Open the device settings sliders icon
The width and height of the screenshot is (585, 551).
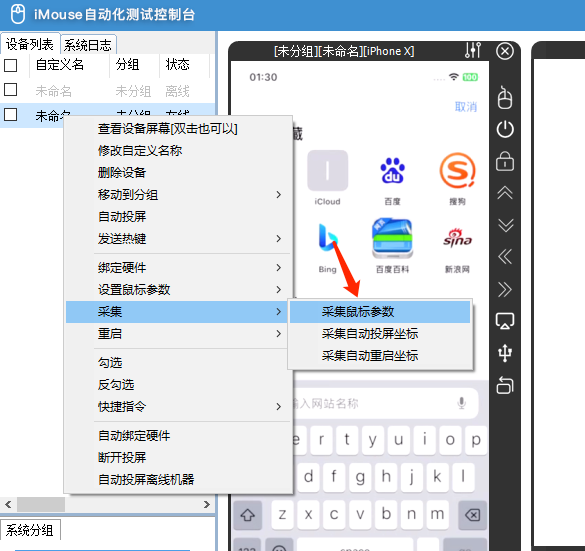pyautogui.click(x=473, y=50)
